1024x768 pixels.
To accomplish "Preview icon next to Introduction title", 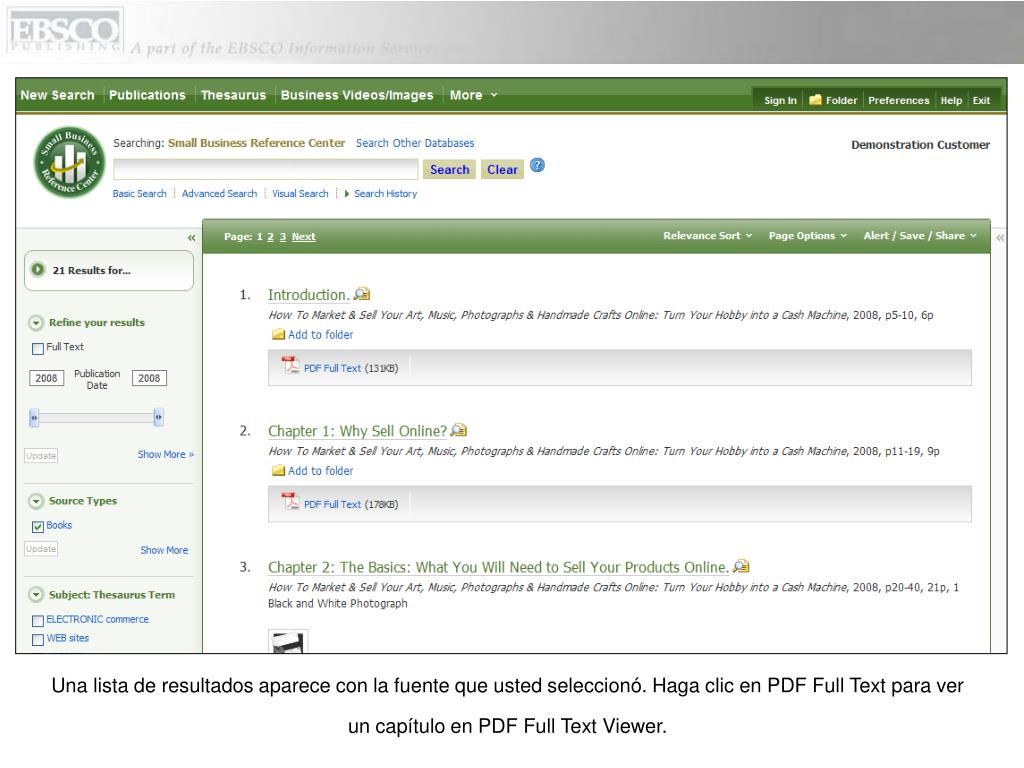I will pos(362,295).
